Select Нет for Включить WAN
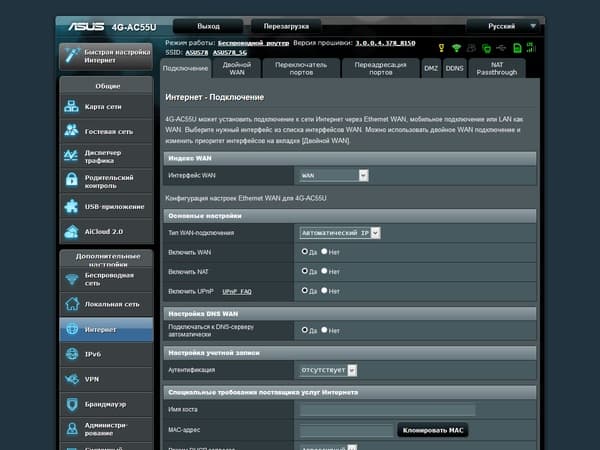 [324, 251]
